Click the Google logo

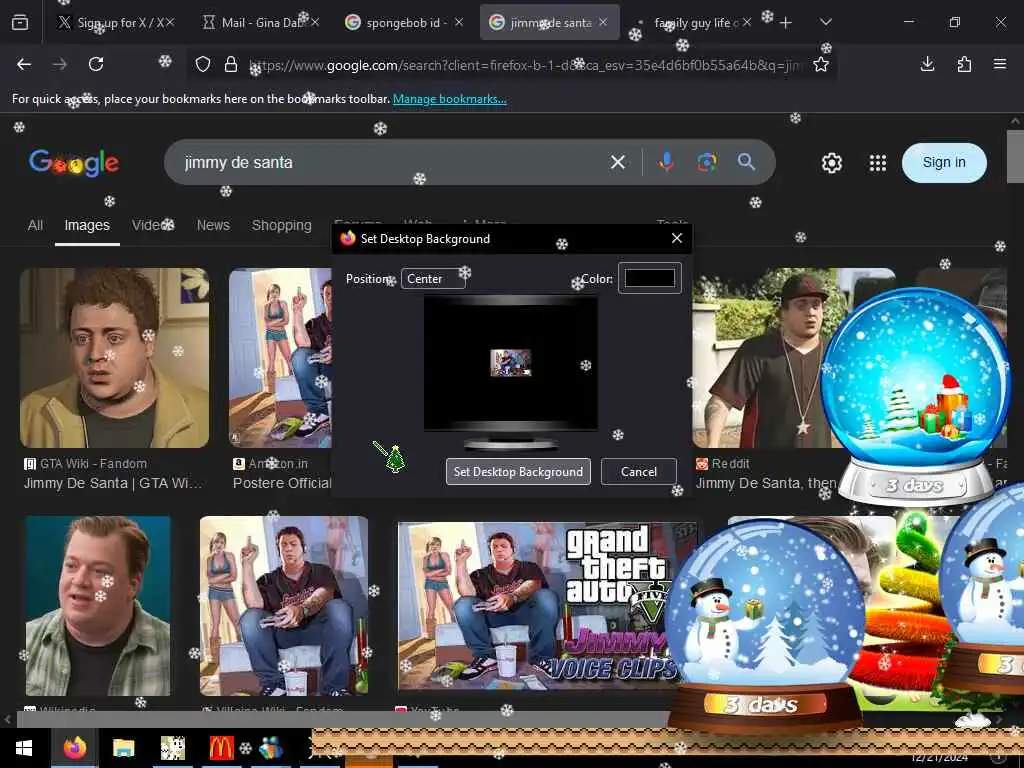[x=74, y=163]
